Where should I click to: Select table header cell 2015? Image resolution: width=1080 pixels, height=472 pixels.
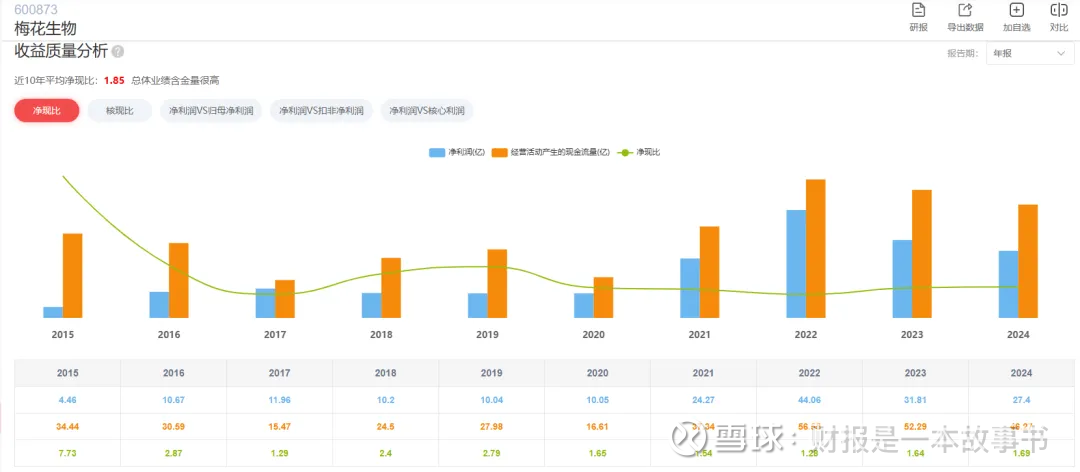pyautogui.click(x=68, y=373)
